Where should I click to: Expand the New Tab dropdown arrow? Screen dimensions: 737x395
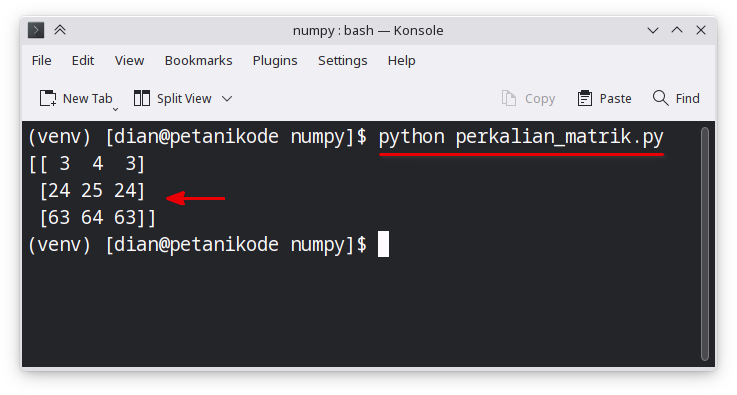(x=116, y=109)
